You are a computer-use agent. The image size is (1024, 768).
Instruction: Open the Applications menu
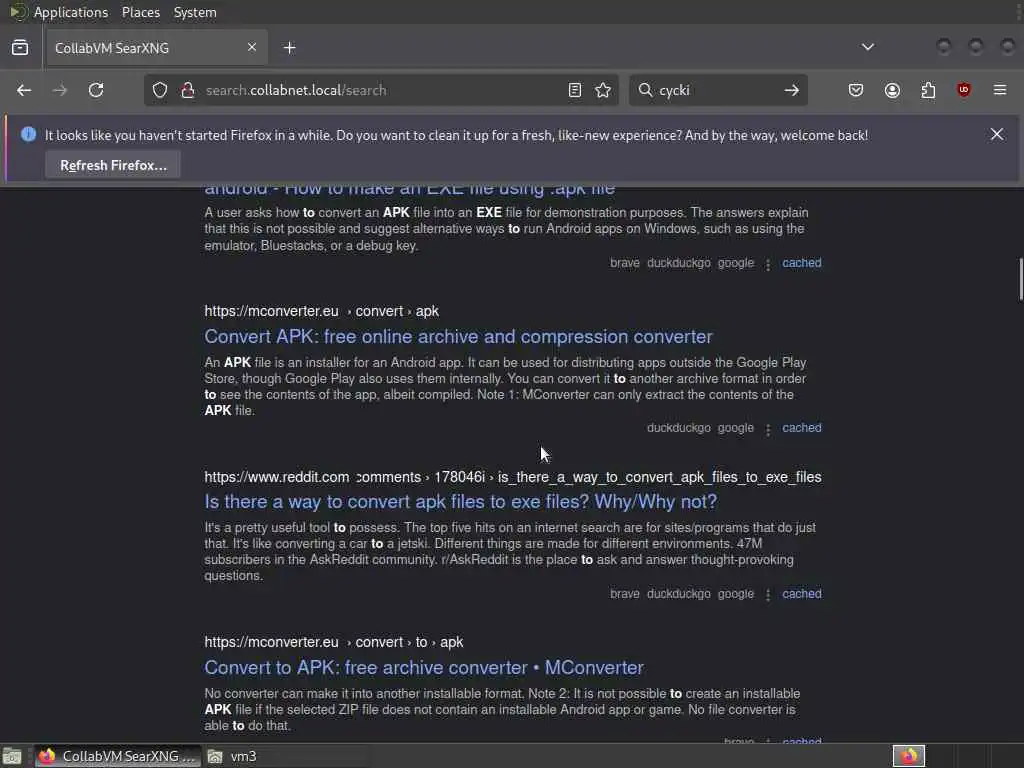click(71, 12)
